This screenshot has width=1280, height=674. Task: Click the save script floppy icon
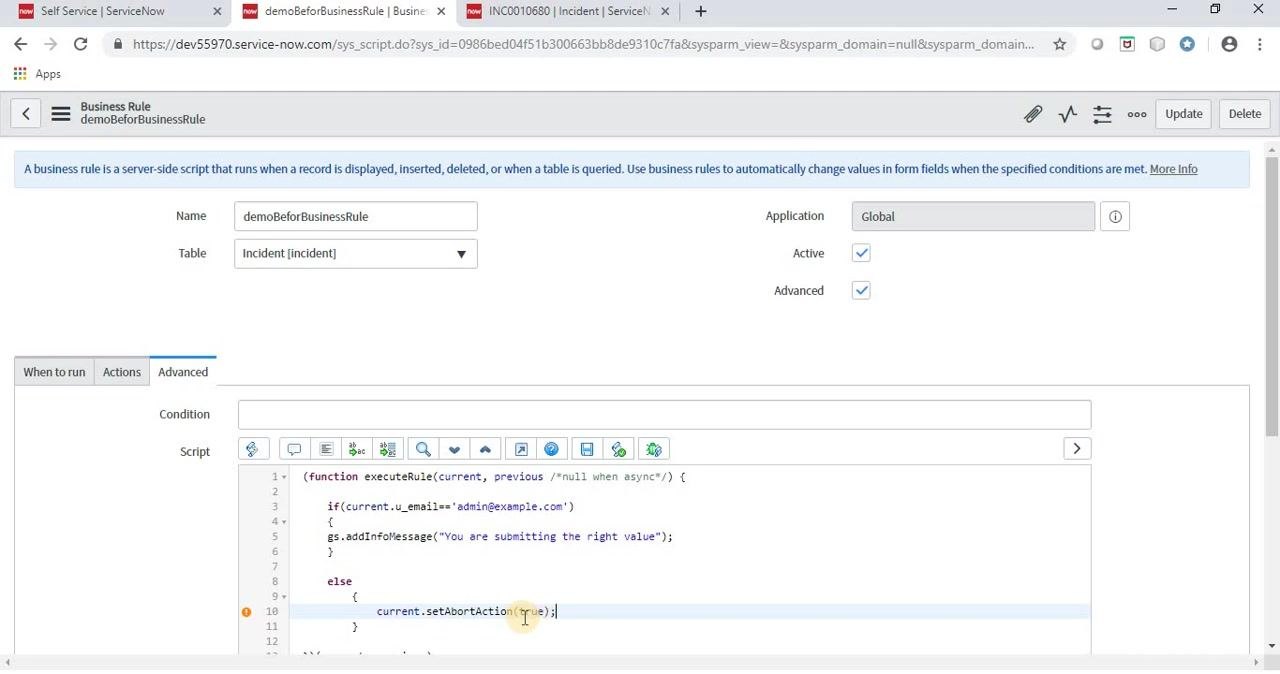587,450
